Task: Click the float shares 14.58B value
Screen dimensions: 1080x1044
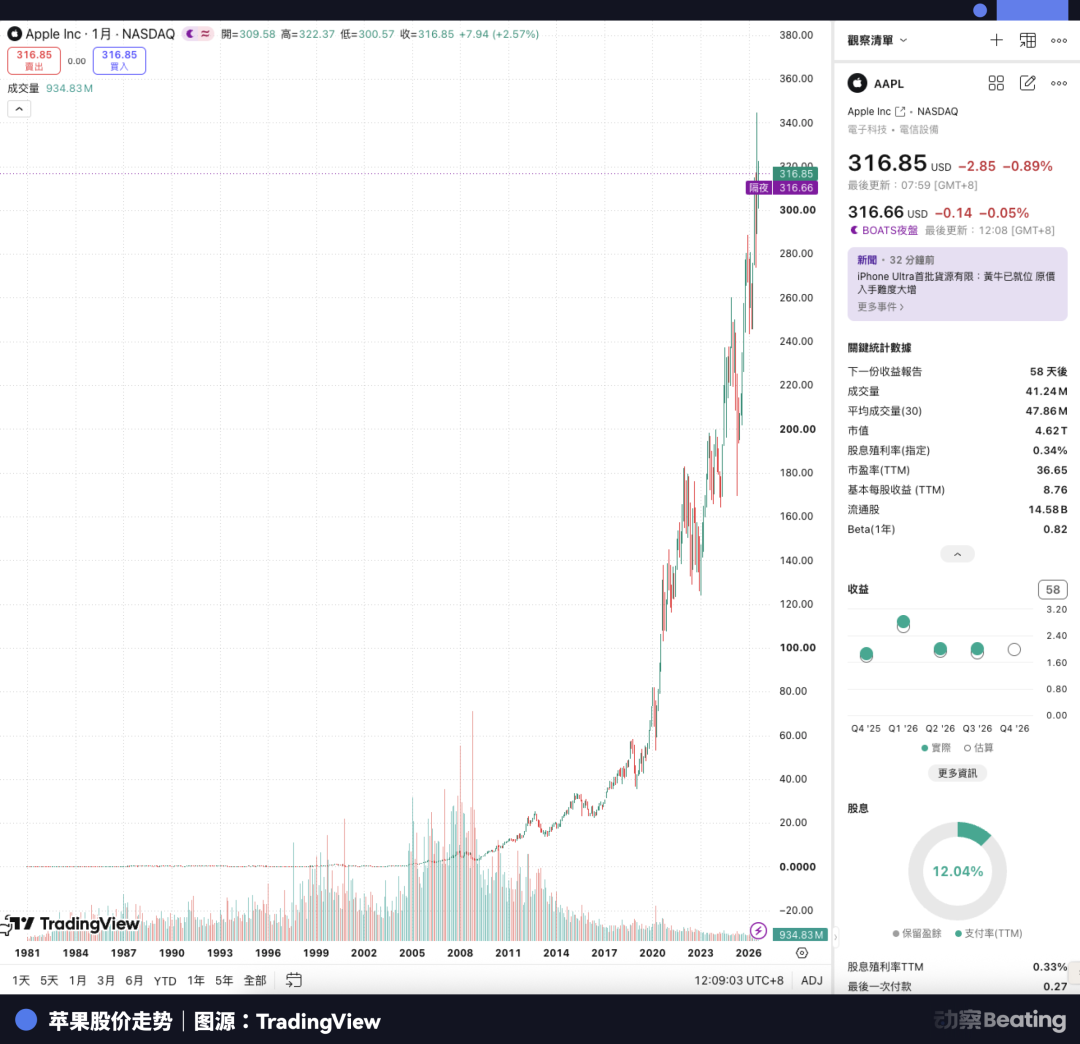Action: pos(1048,510)
